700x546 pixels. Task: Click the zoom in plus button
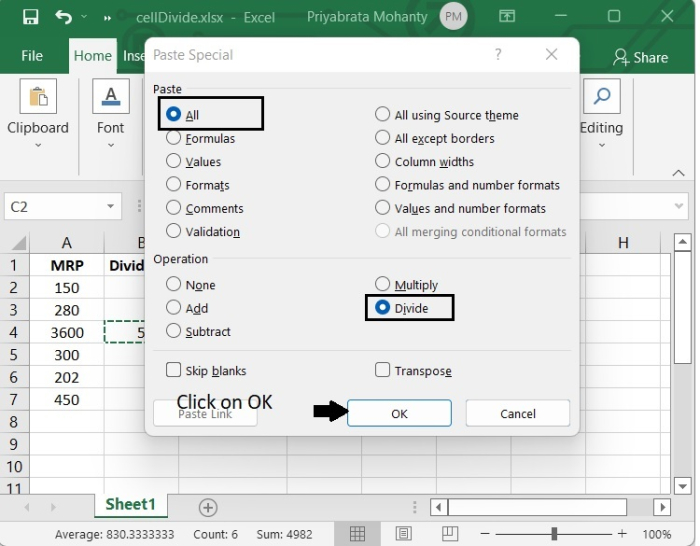click(x=622, y=534)
